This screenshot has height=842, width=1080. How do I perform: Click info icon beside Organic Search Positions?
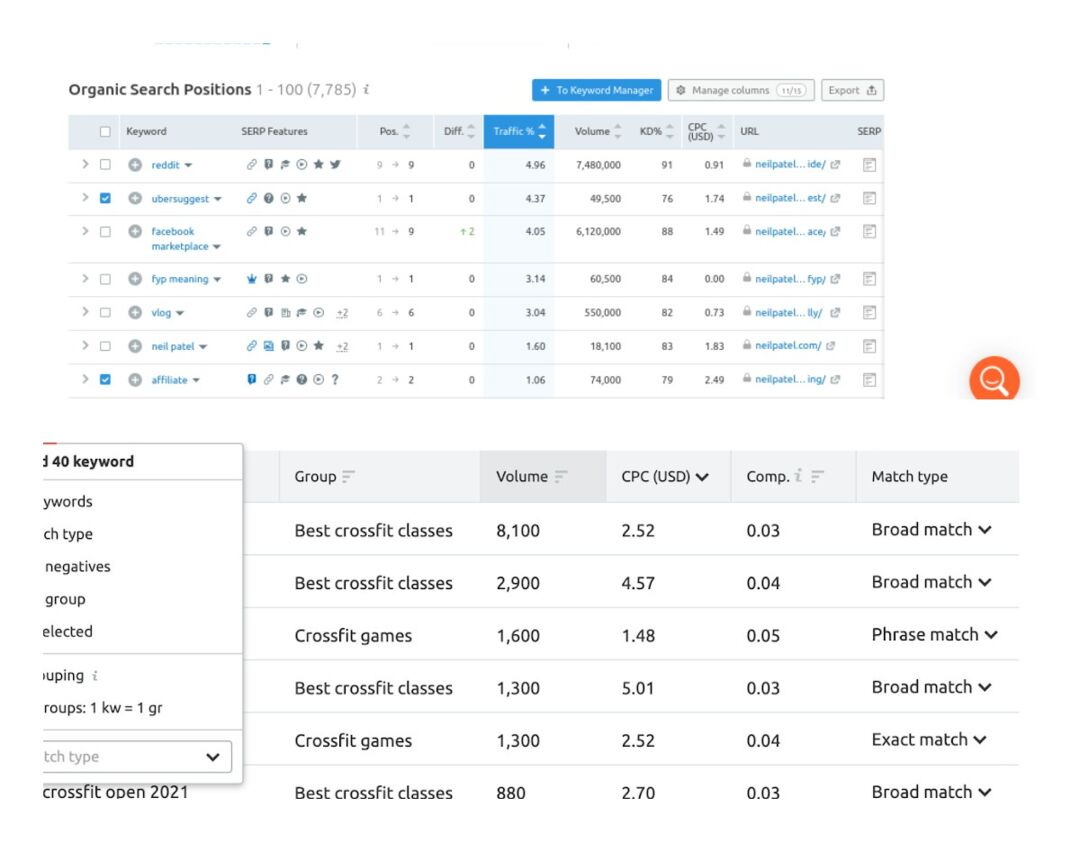tap(367, 90)
